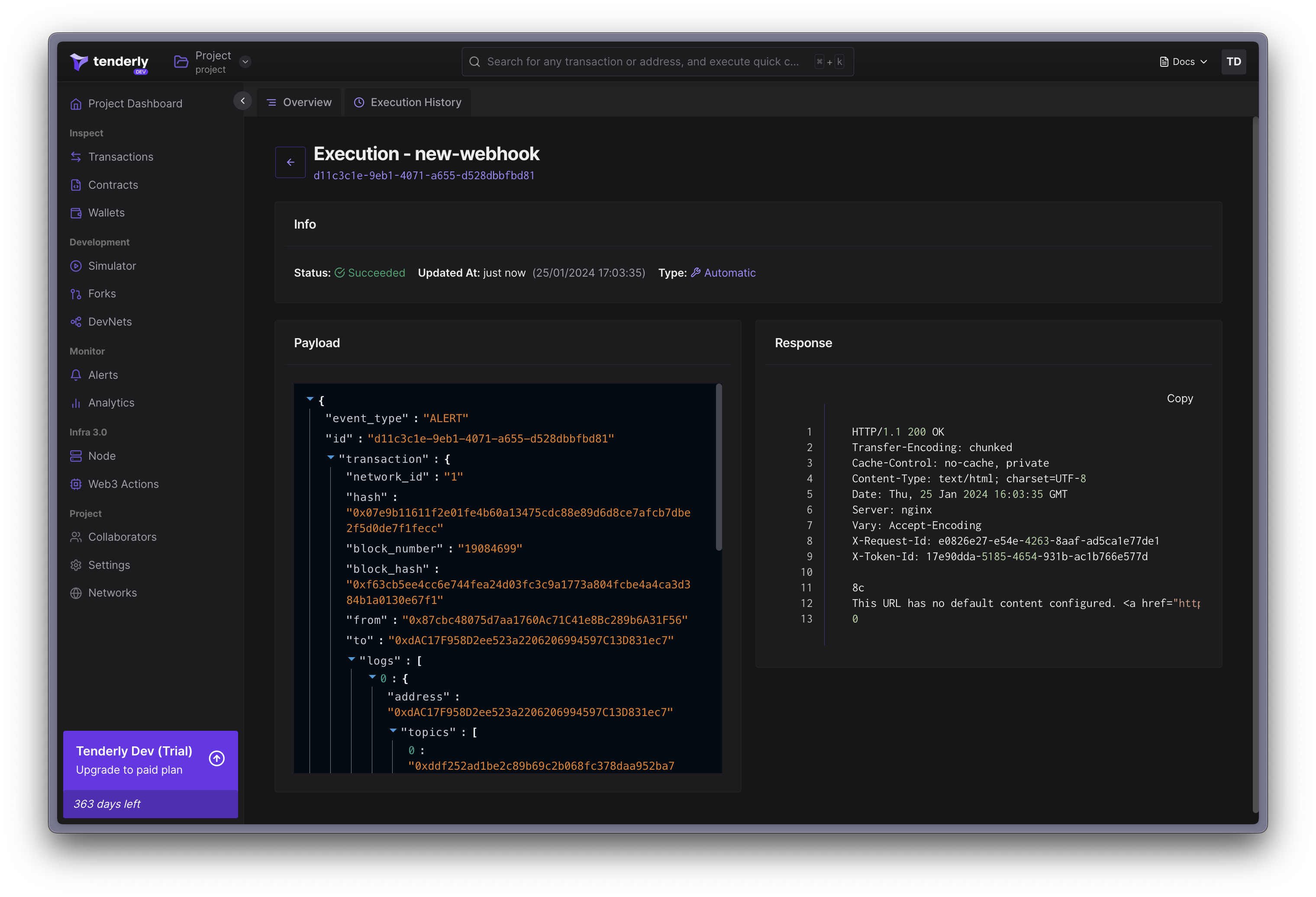
Task: Click the Automatic wrench icon
Action: coord(696,272)
